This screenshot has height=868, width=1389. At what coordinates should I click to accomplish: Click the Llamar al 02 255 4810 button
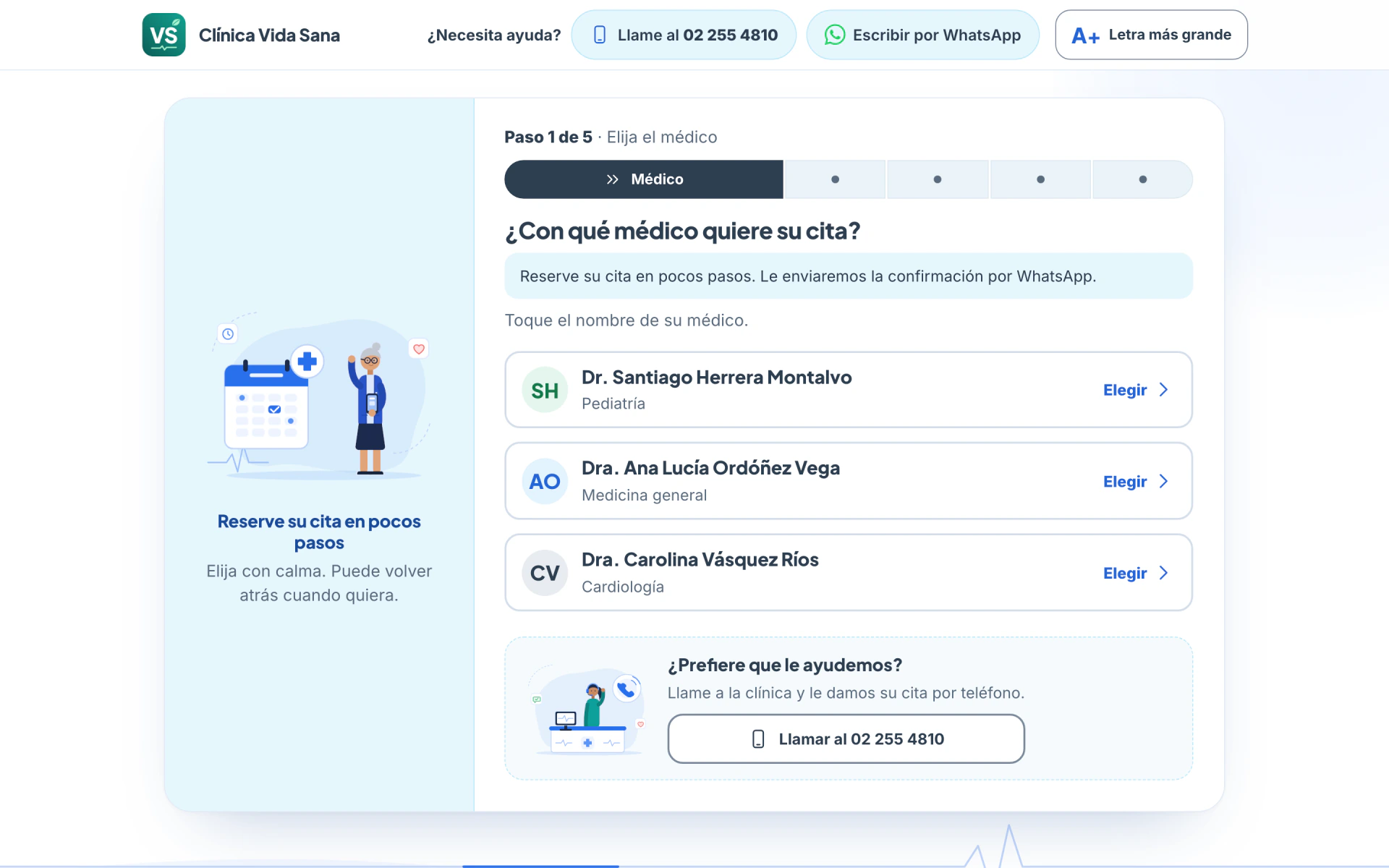click(846, 739)
